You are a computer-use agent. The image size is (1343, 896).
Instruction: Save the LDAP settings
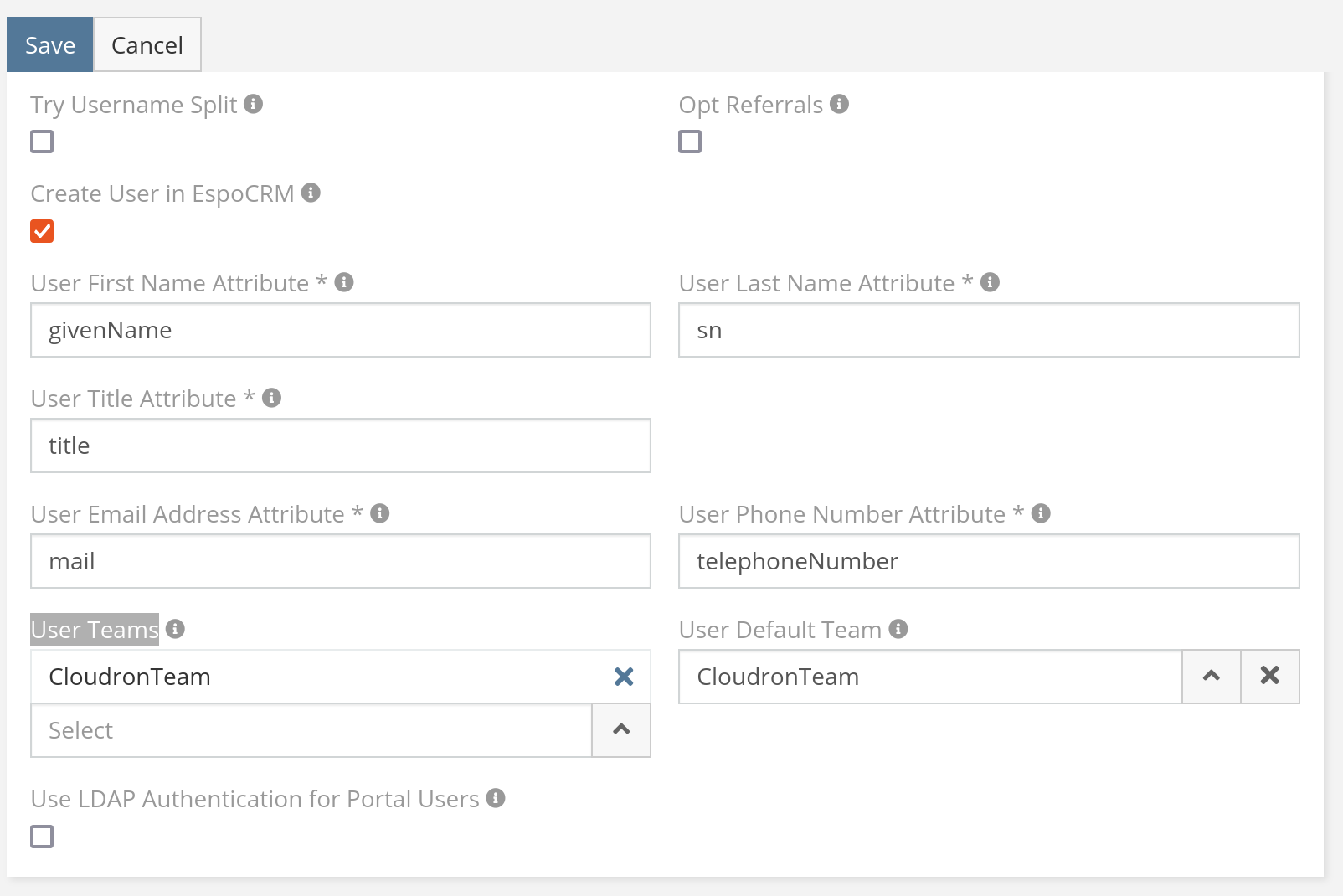coord(49,44)
